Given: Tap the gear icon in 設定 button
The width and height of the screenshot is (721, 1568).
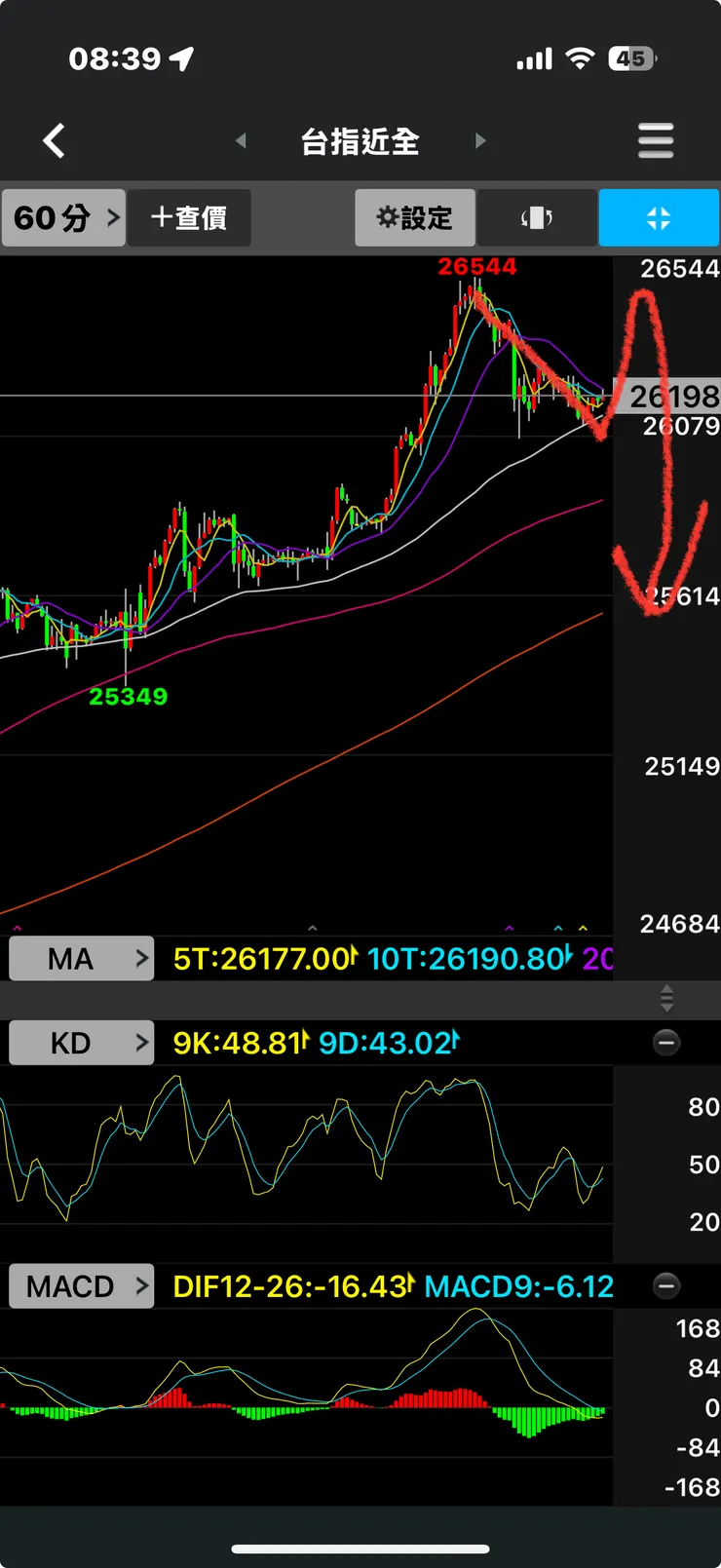Looking at the screenshot, I should pos(388,217).
